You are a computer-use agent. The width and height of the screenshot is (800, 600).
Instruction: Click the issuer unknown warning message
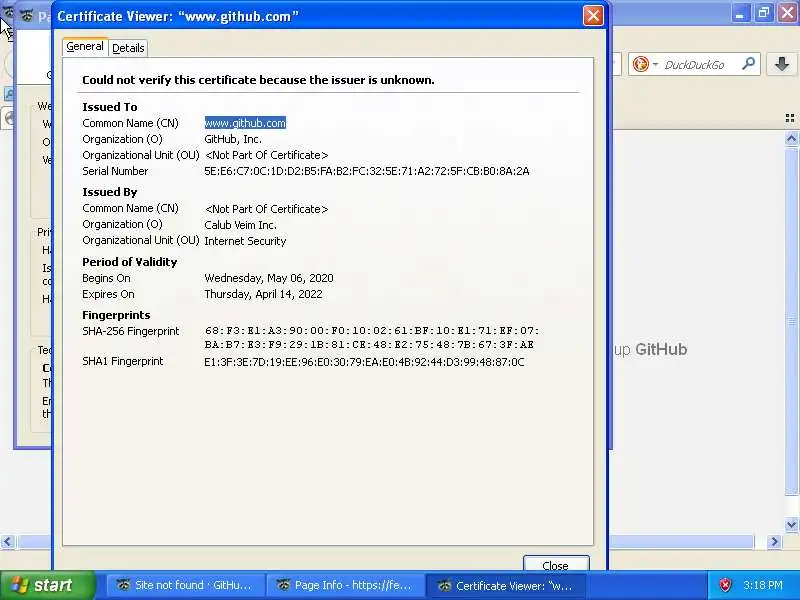pos(258,80)
